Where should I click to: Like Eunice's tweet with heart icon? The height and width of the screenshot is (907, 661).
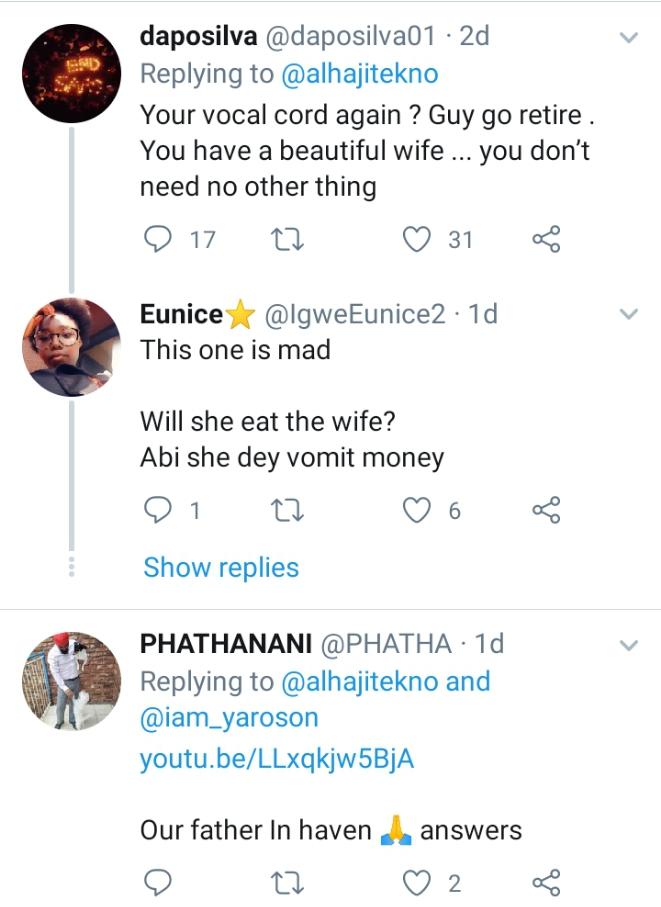point(416,511)
